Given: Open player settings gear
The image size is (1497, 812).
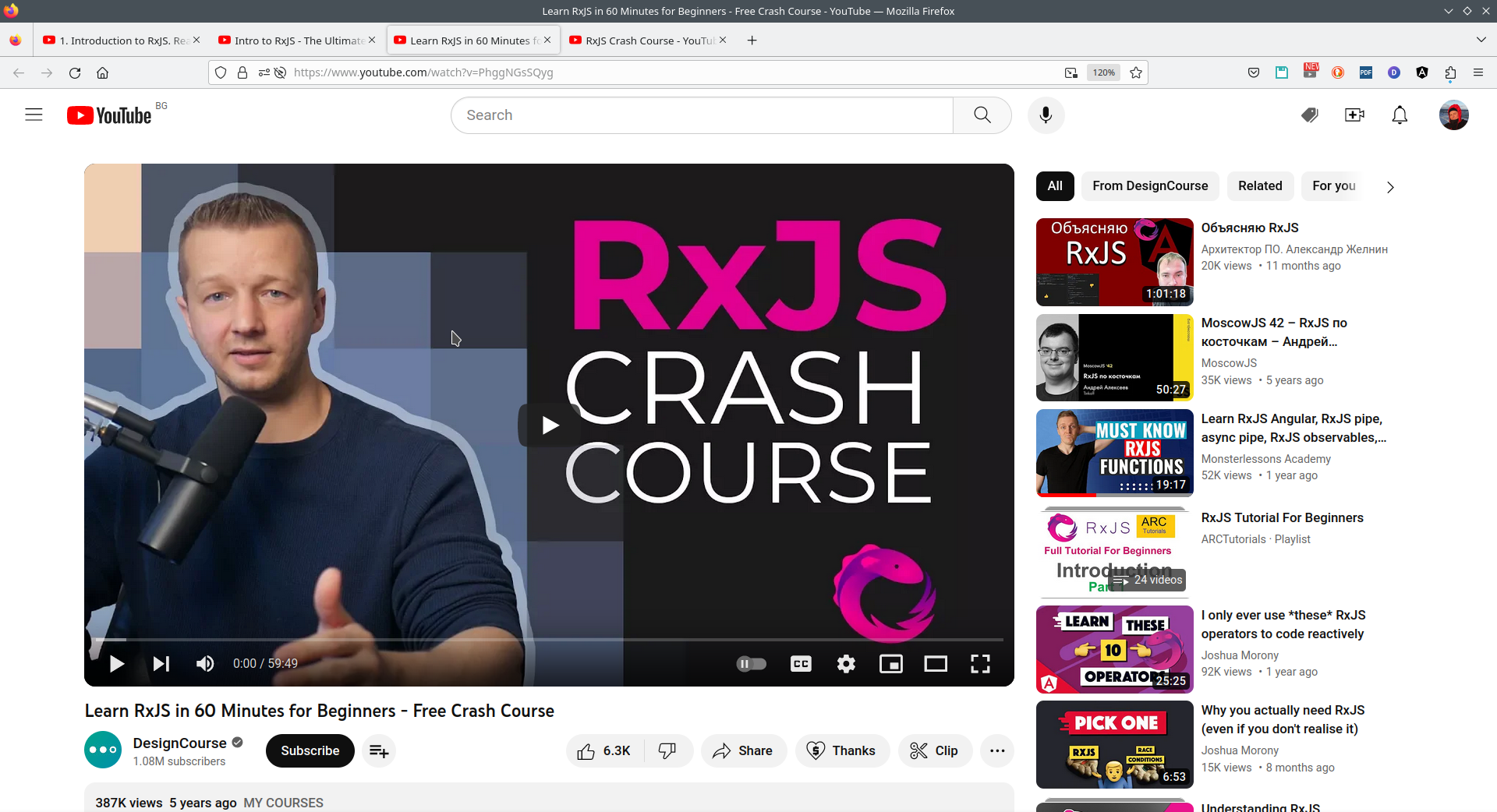Looking at the screenshot, I should tap(846, 663).
